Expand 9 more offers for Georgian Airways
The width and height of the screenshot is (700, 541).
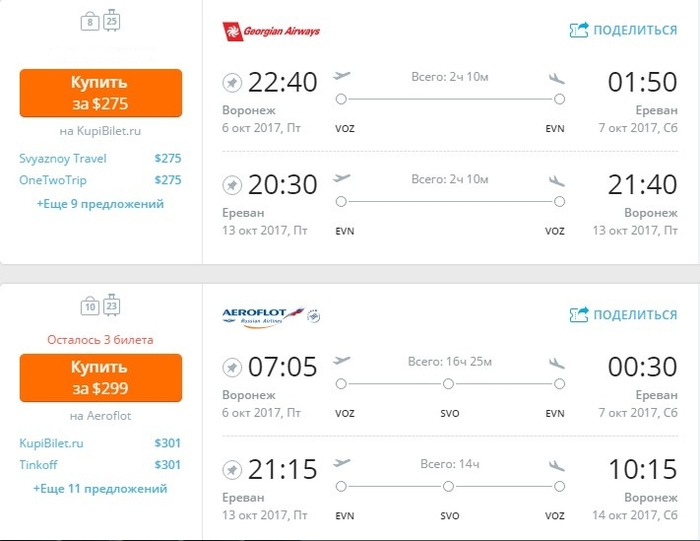click(x=100, y=204)
